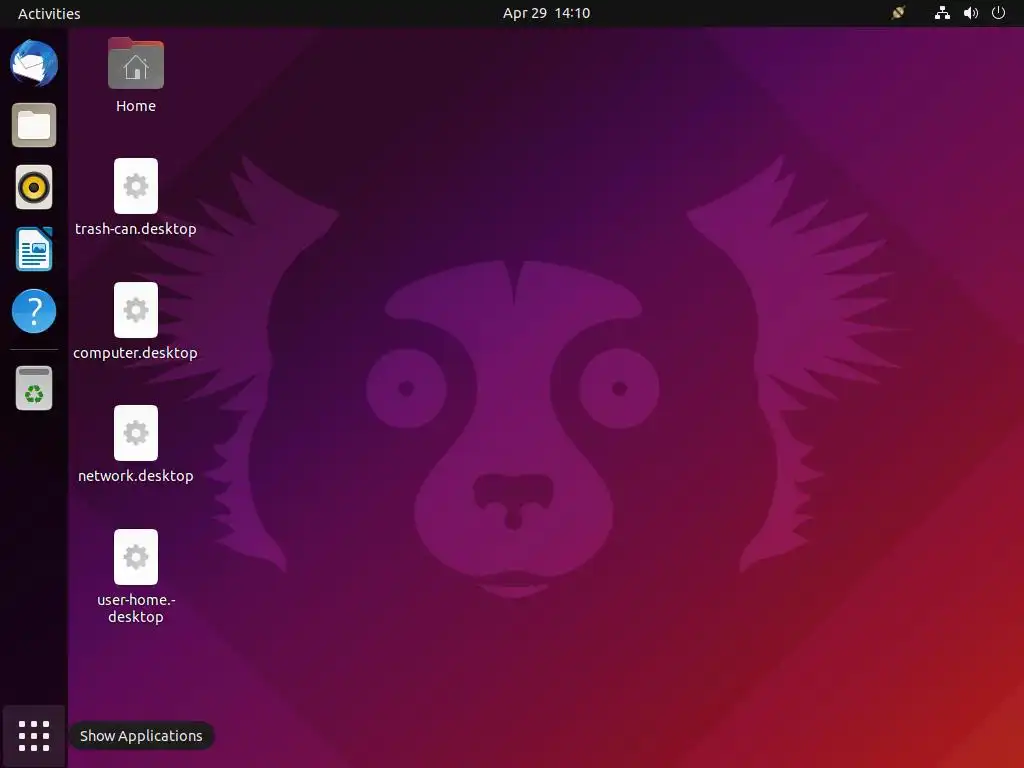Screen dimensions: 1024x768
Task: Start LibreOffice Writer from the dock
Action: pyautogui.click(x=34, y=249)
